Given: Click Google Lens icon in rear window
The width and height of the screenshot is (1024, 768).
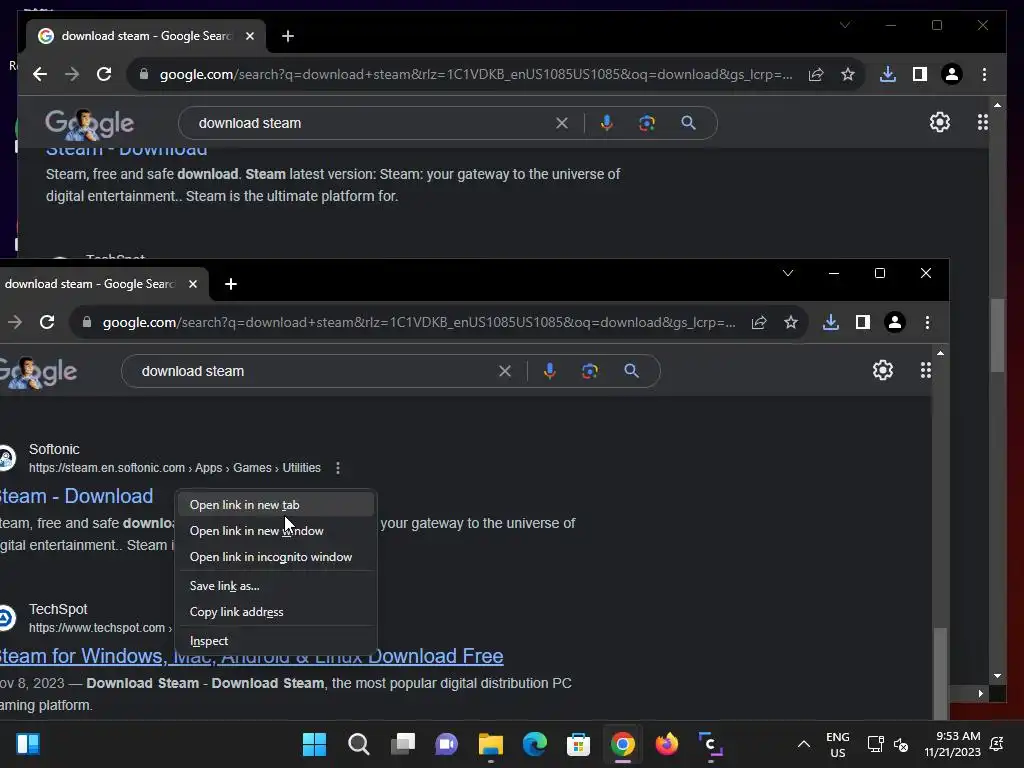Looking at the screenshot, I should point(647,123).
